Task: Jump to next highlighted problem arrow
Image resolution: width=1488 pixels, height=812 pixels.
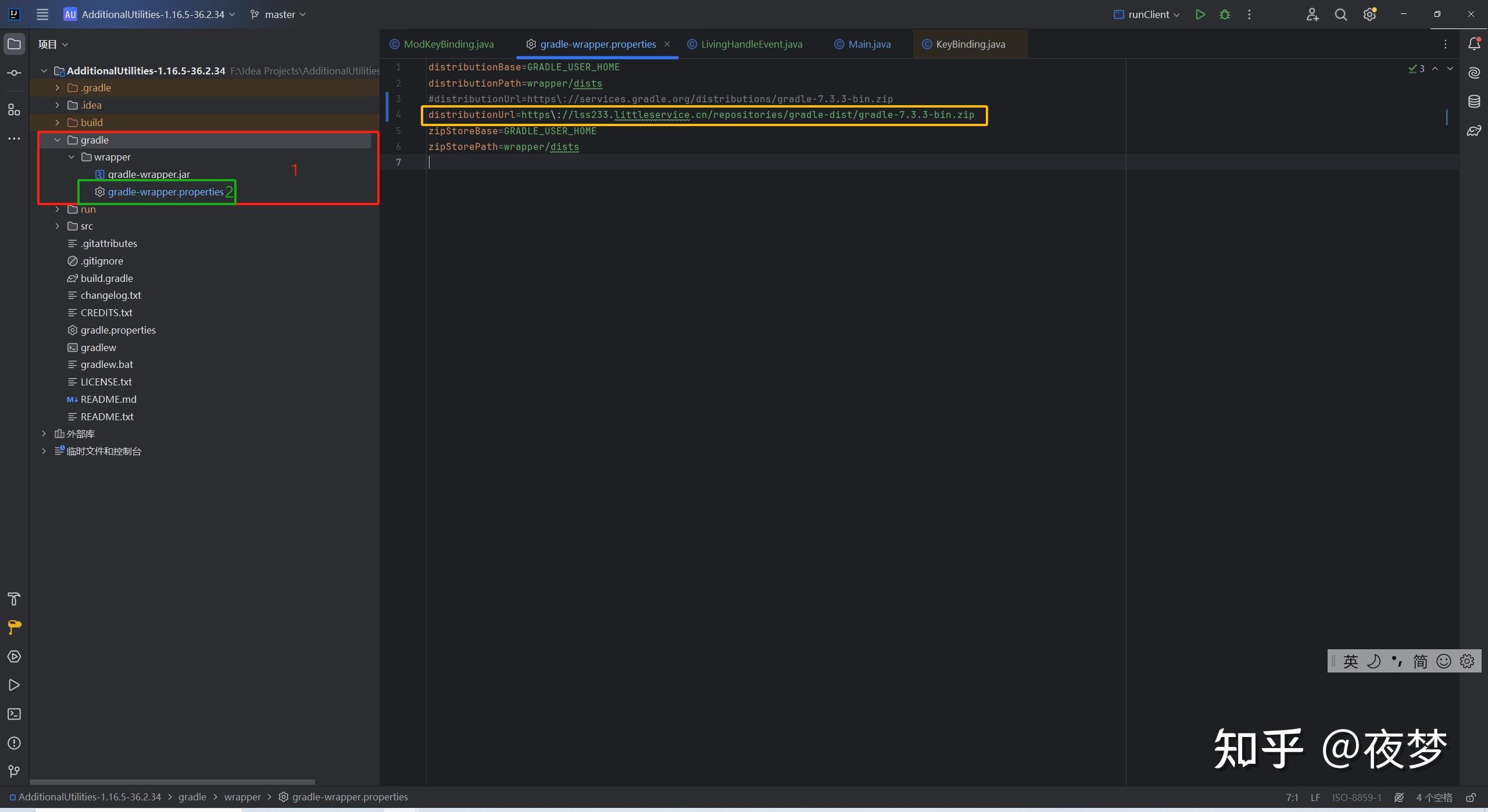Action: point(1450,69)
